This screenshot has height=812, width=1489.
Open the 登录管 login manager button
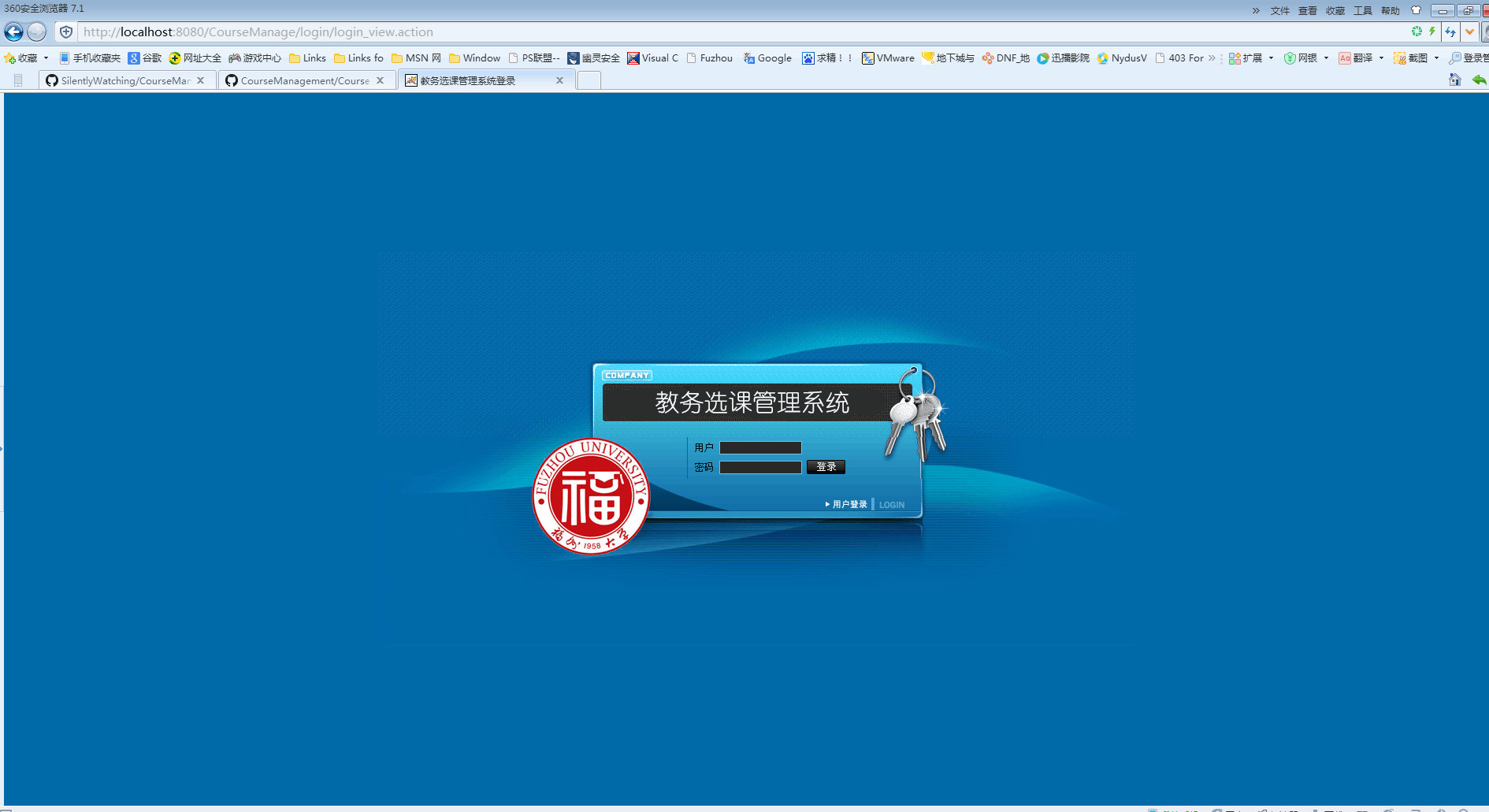1469,58
